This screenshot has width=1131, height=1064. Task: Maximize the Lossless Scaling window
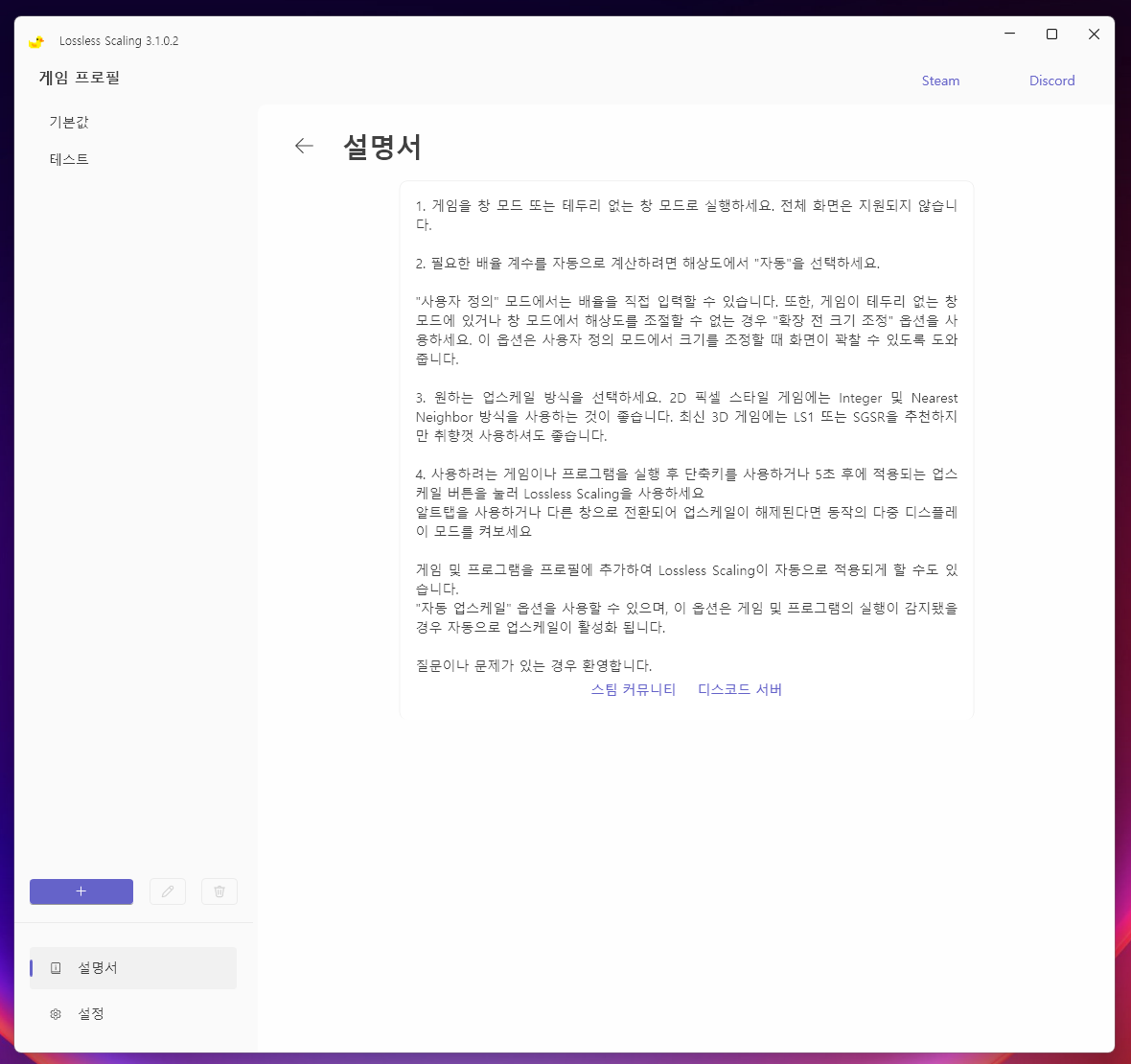[x=1051, y=34]
